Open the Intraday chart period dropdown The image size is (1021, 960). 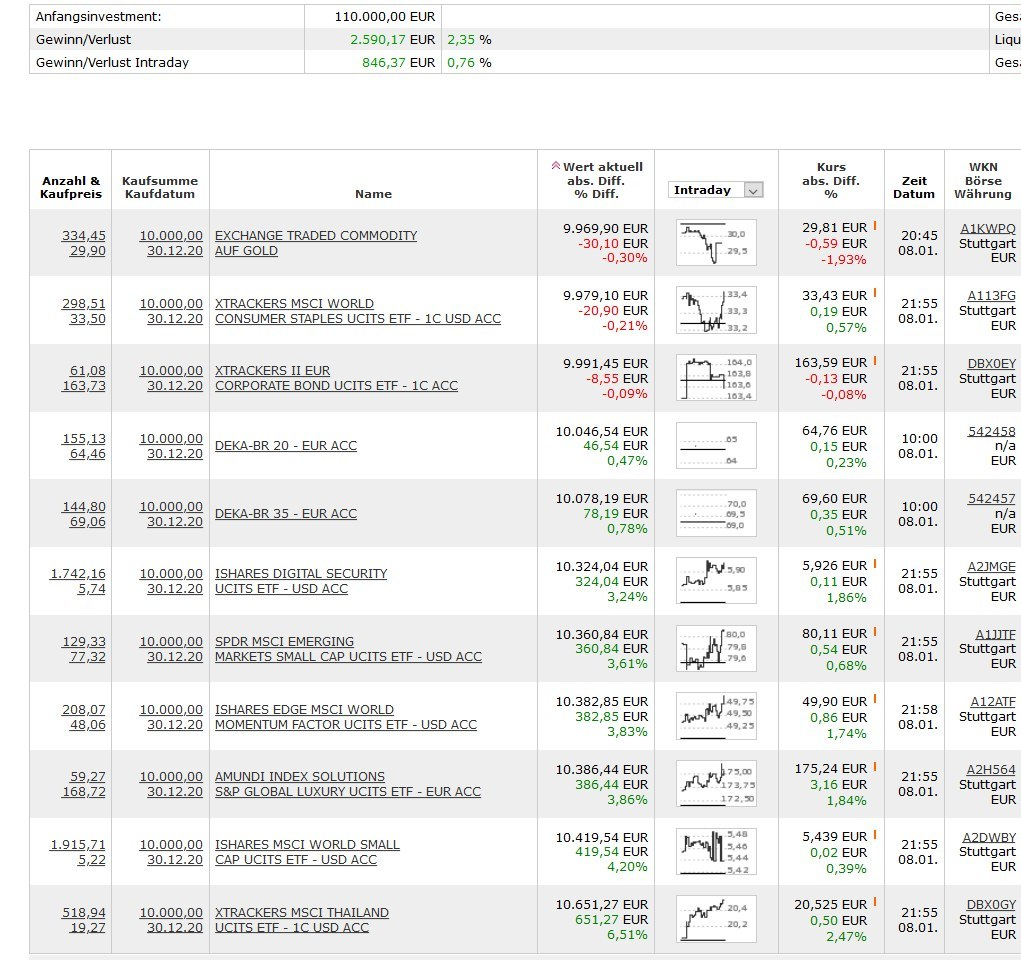[x=715, y=190]
